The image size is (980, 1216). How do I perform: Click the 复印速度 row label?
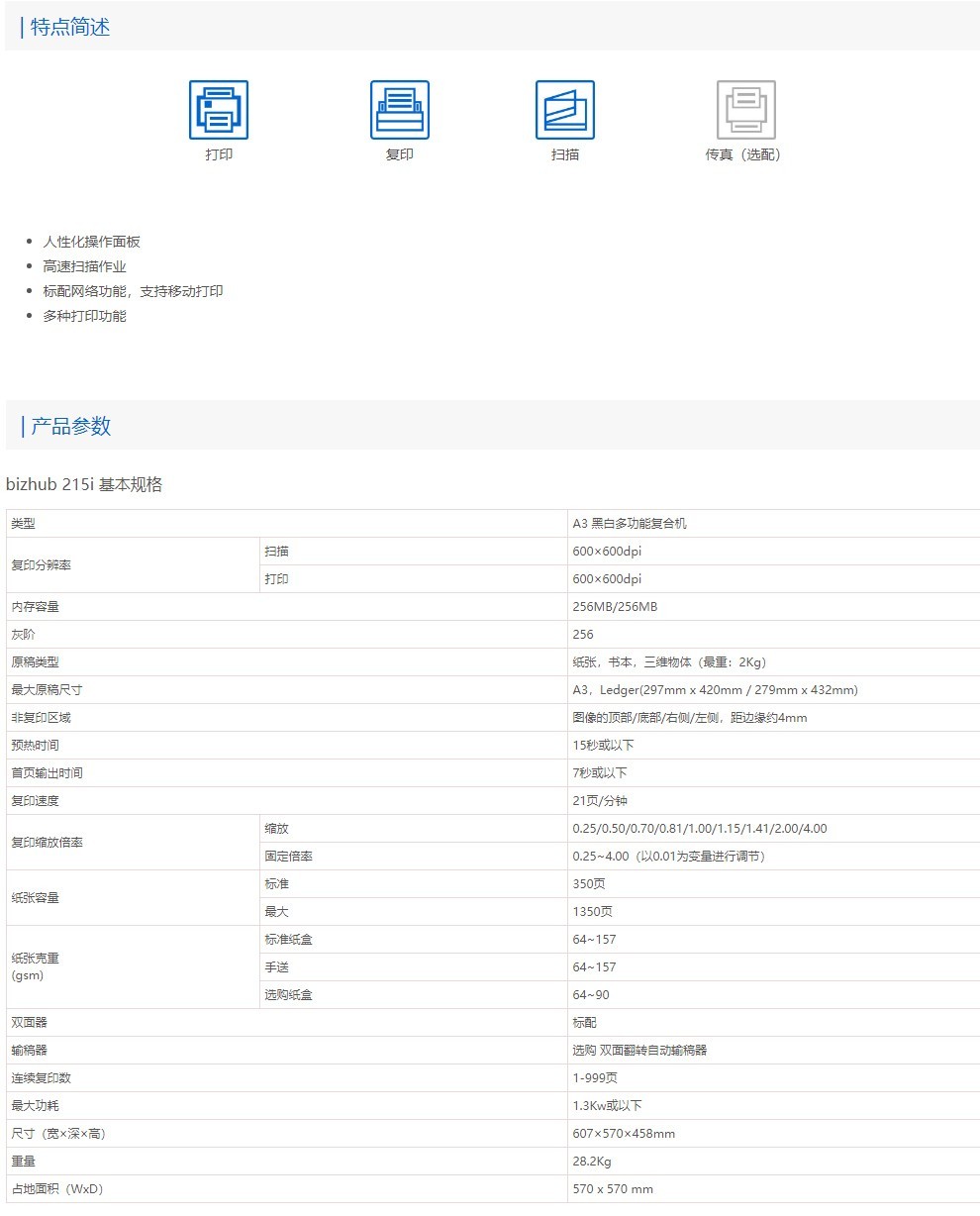(35, 801)
